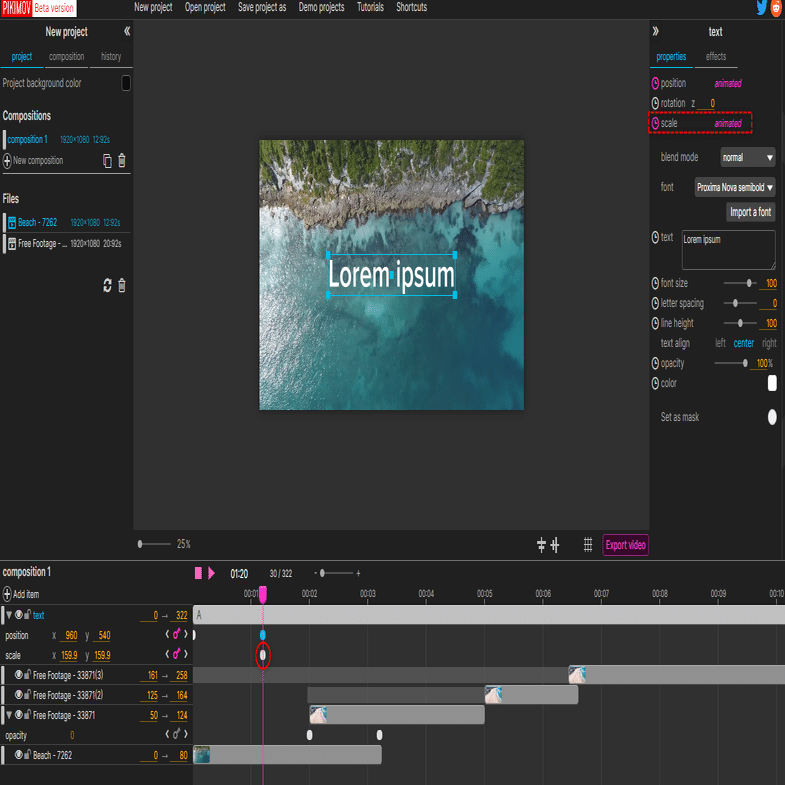
Task: Toggle visibility of Free Footage - 33871 layer
Action: coord(19,715)
